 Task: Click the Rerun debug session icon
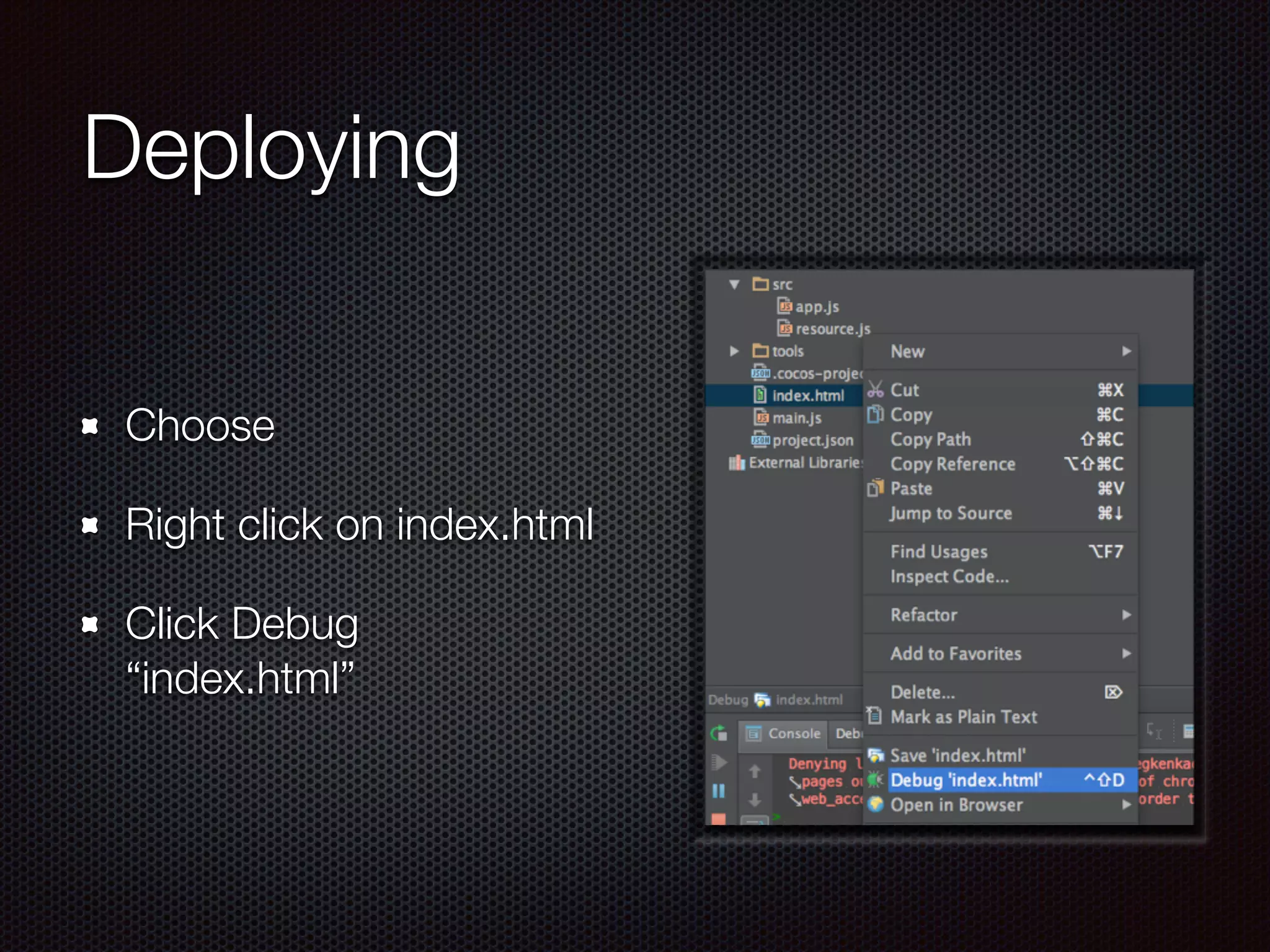coord(719,733)
